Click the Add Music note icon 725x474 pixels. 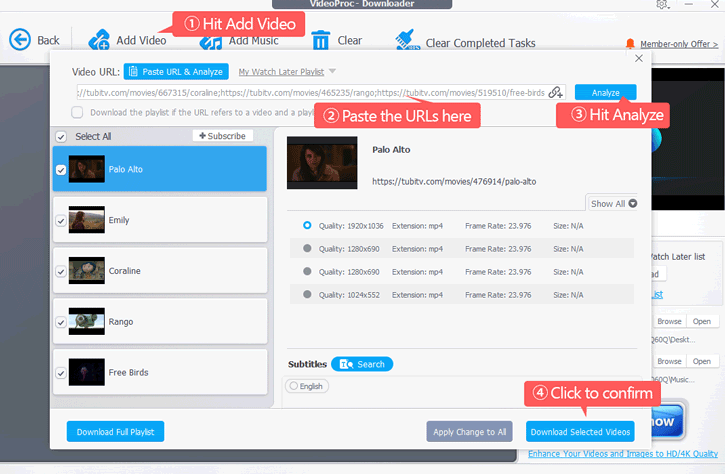tap(210, 43)
